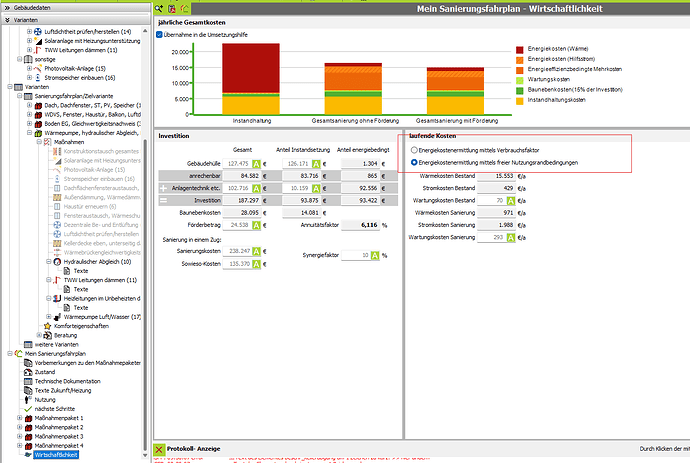Open Texte under Hydraulischer Abgleich (10)

coord(81,271)
